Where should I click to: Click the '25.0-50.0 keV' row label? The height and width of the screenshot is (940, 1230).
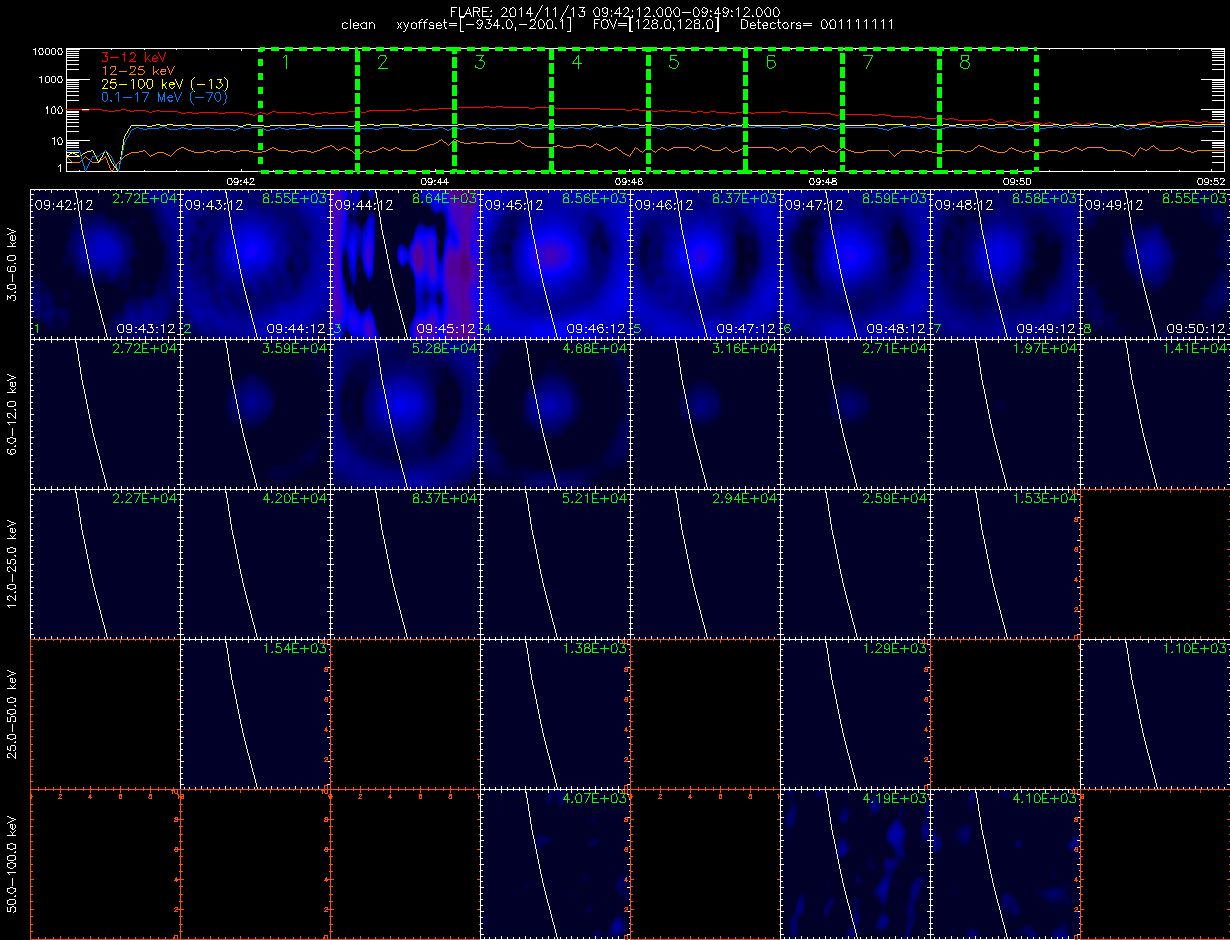pyautogui.click(x=12, y=714)
